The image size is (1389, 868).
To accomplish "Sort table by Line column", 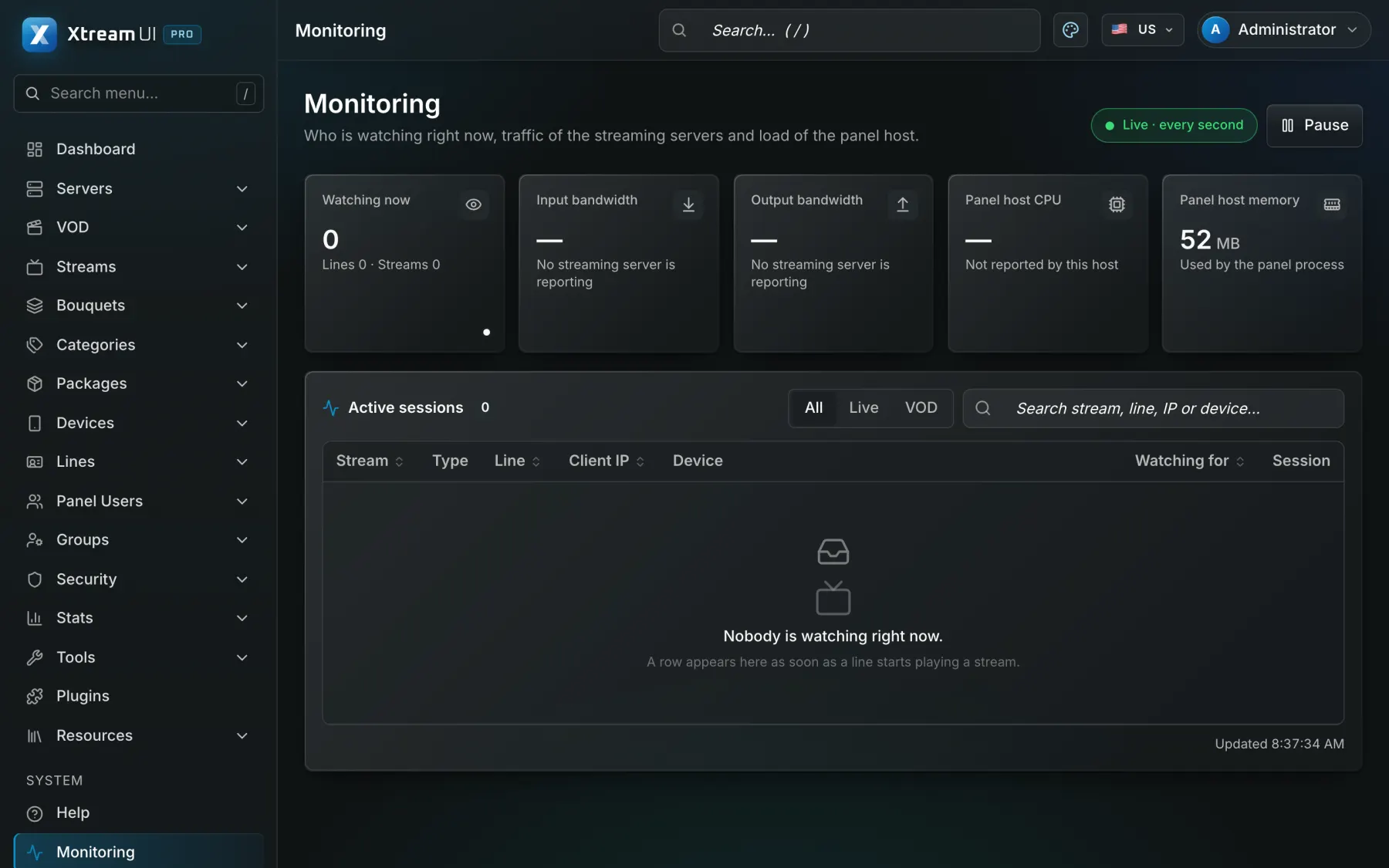I will click(x=517, y=461).
